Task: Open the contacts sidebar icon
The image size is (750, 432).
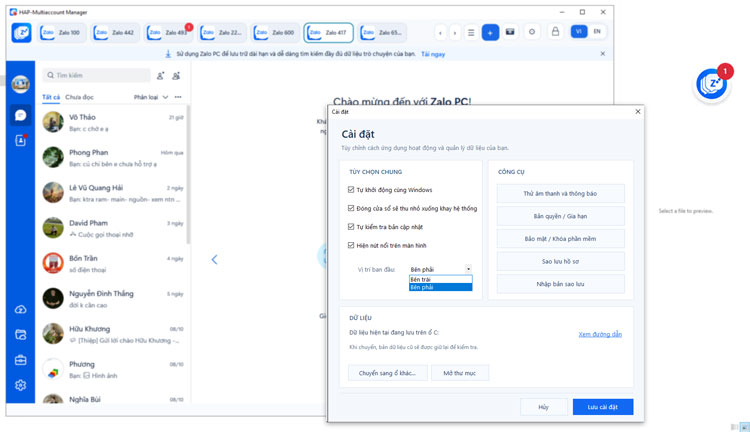Action: [20, 140]
